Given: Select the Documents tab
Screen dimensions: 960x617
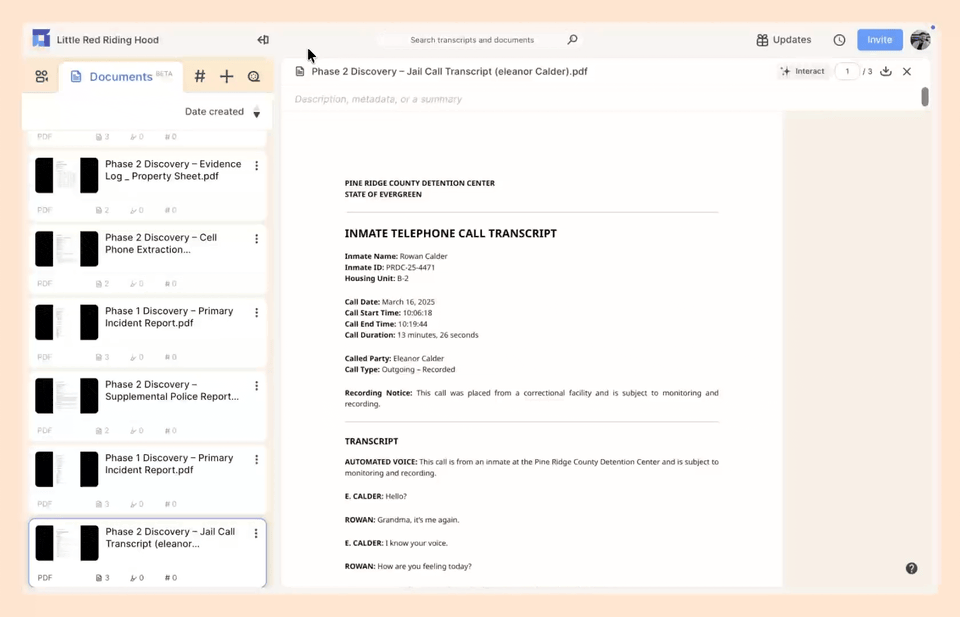Looking at the screenshot, I should [x=122, y=77].
